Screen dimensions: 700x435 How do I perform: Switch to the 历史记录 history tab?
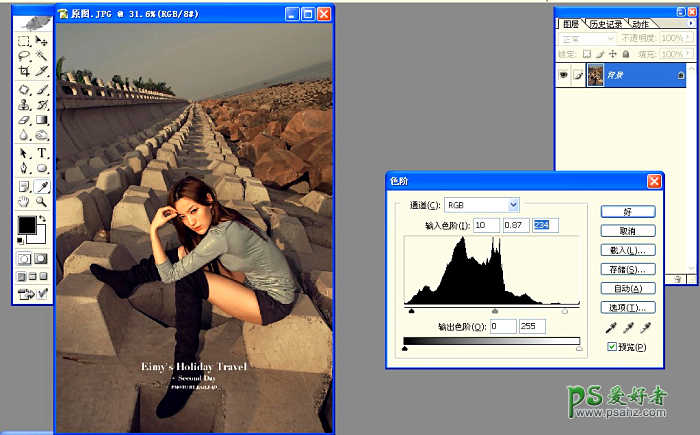point(604,23)
